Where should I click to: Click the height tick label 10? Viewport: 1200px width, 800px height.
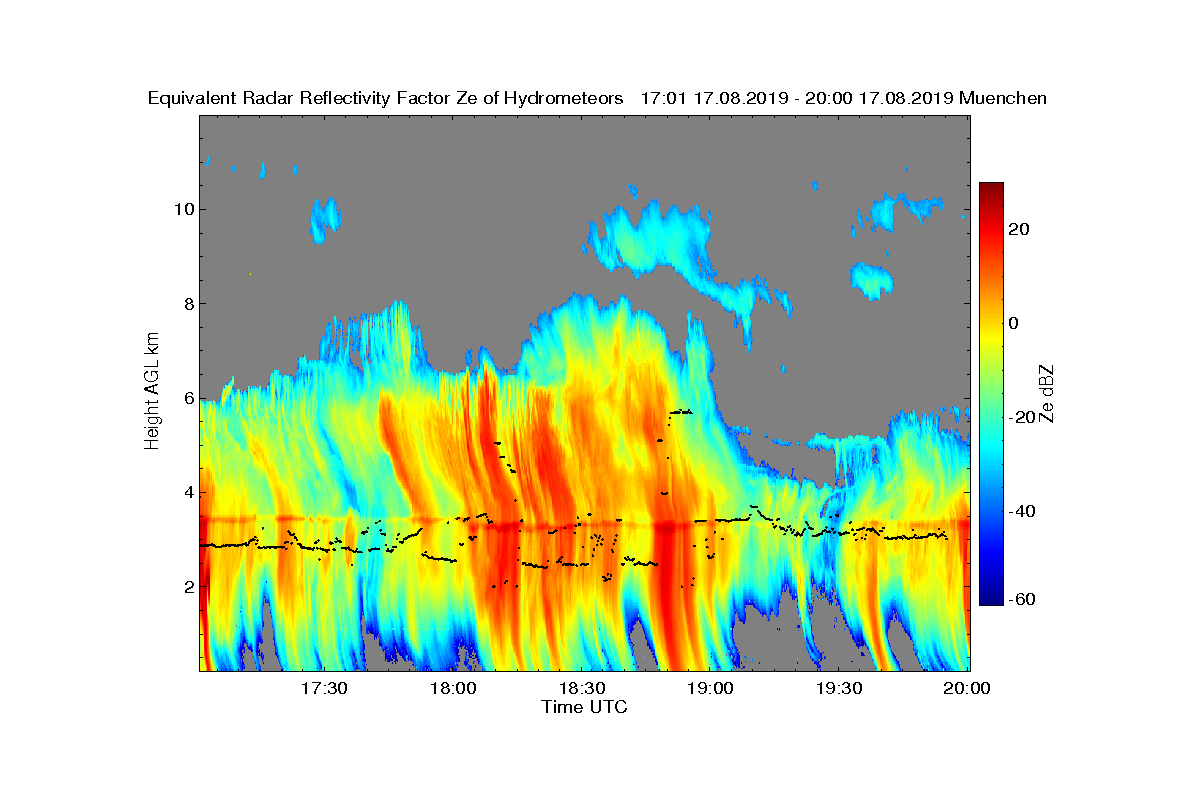pos(183,209)
